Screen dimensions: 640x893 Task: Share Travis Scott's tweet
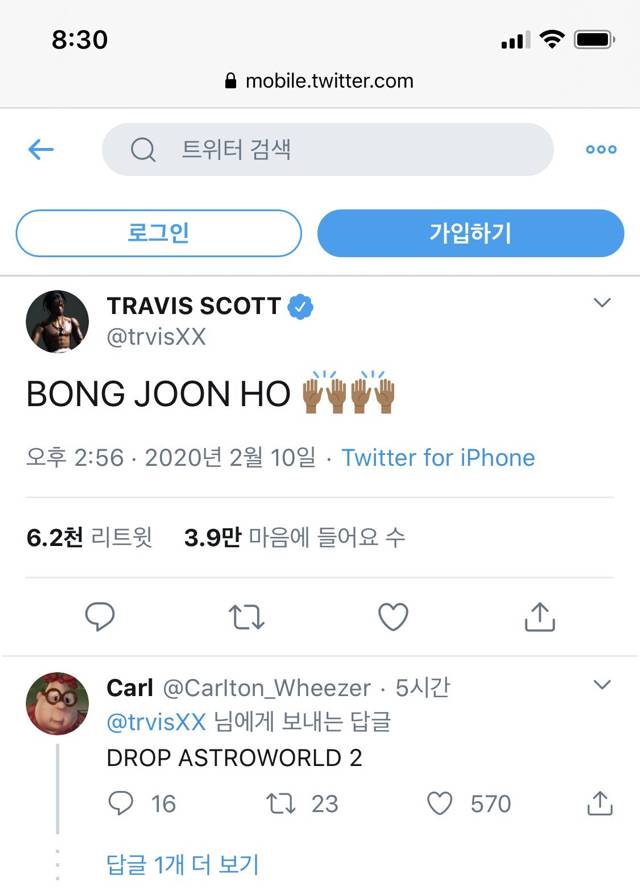539,617
